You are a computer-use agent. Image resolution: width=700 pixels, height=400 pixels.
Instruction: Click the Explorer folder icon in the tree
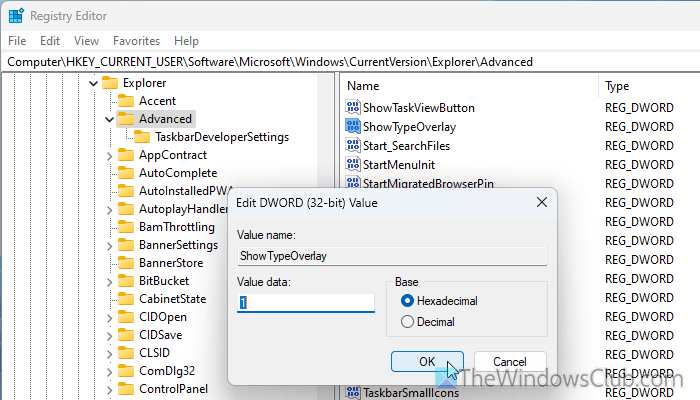pos(110,83)
